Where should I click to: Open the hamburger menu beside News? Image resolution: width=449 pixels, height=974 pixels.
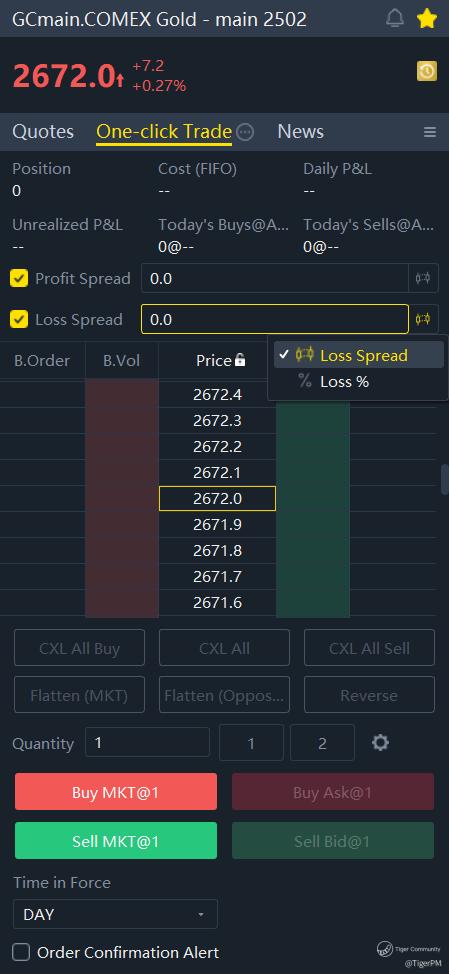(430, 132)
